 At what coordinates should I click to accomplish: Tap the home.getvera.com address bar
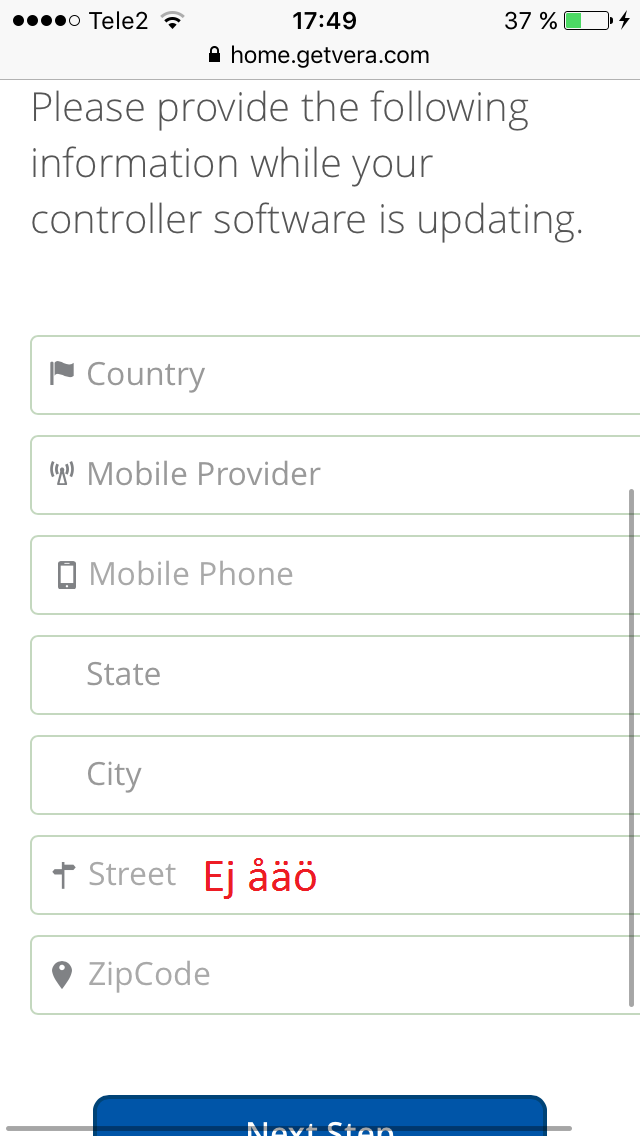319,54
